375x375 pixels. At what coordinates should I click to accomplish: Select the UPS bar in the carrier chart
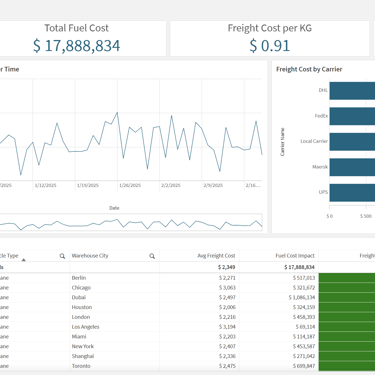point(352,193)
